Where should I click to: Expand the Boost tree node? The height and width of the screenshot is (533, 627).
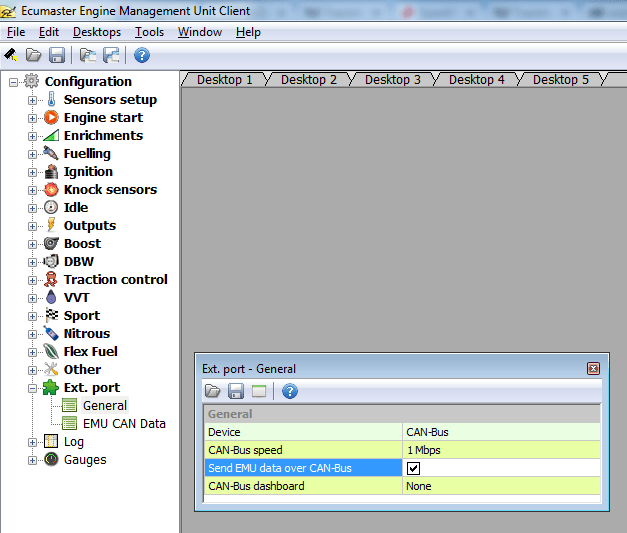(x=32, y=244)
